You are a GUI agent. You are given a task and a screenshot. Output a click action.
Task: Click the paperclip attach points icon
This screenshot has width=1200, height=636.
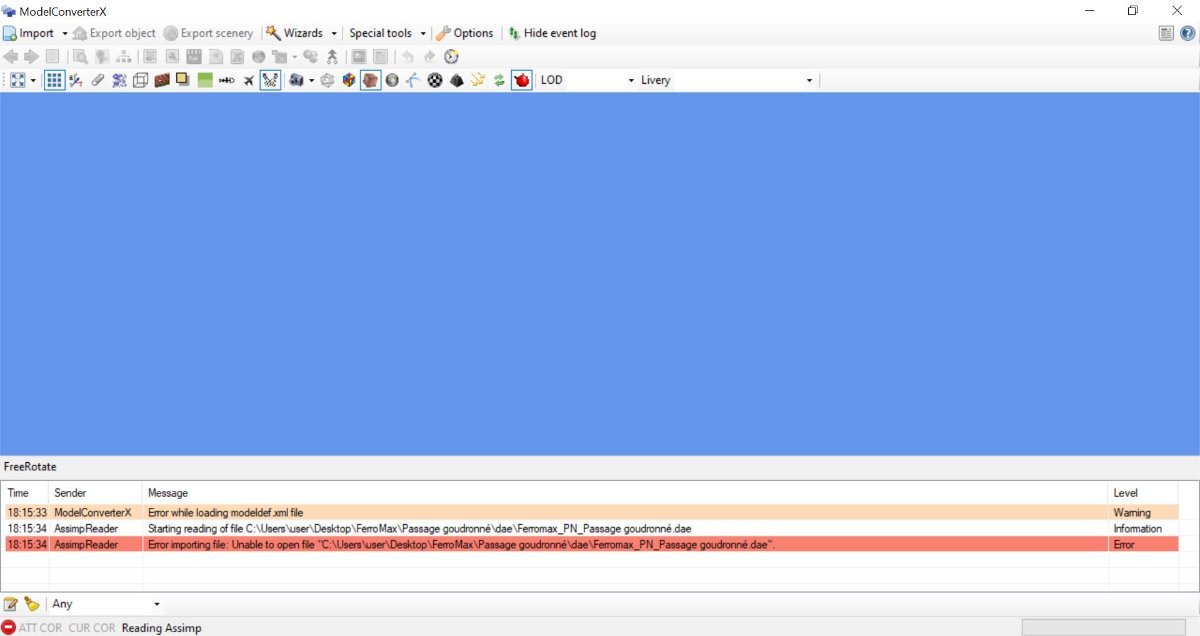(x=97, y=80)
